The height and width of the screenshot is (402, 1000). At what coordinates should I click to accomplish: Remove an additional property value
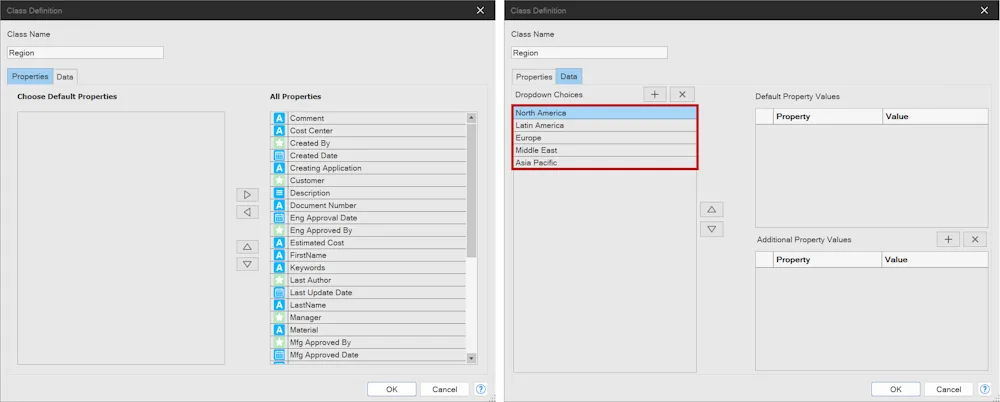[975, 239]
